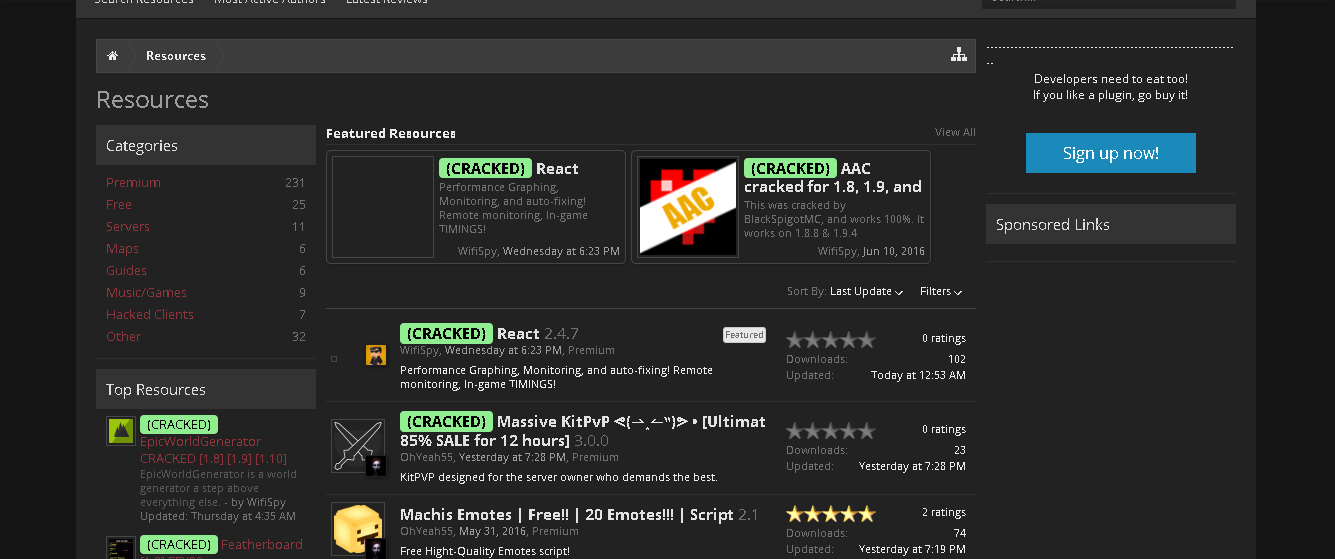The height and width of the screenshot is (559, 1335).
Task: Click the "May 31, 2016" date on Machis Emotes
Action: coord(493,531)
